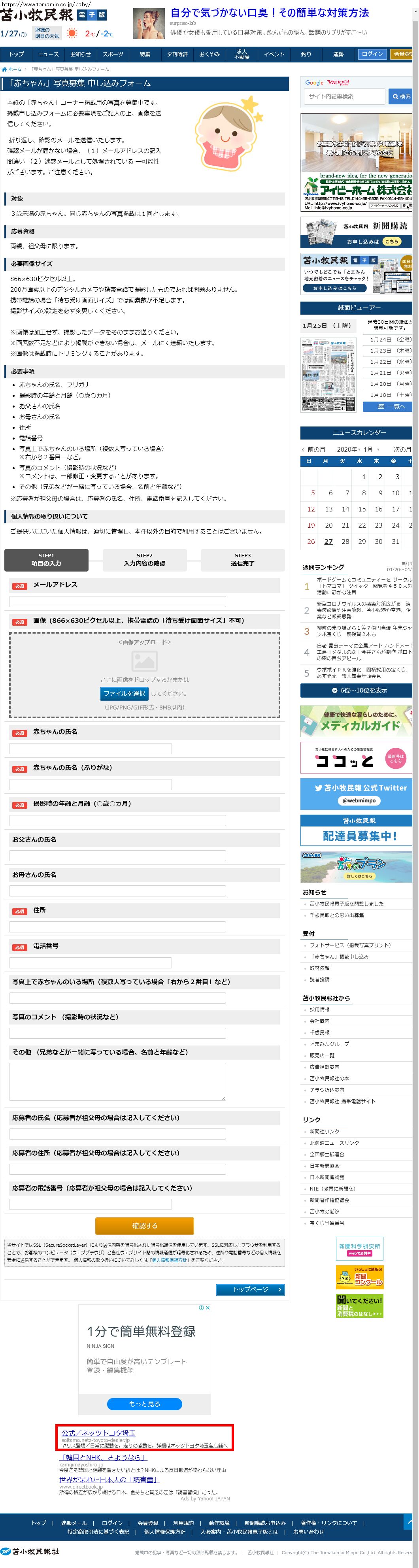Open the 求人不動産 navigation item

(242, 54)
